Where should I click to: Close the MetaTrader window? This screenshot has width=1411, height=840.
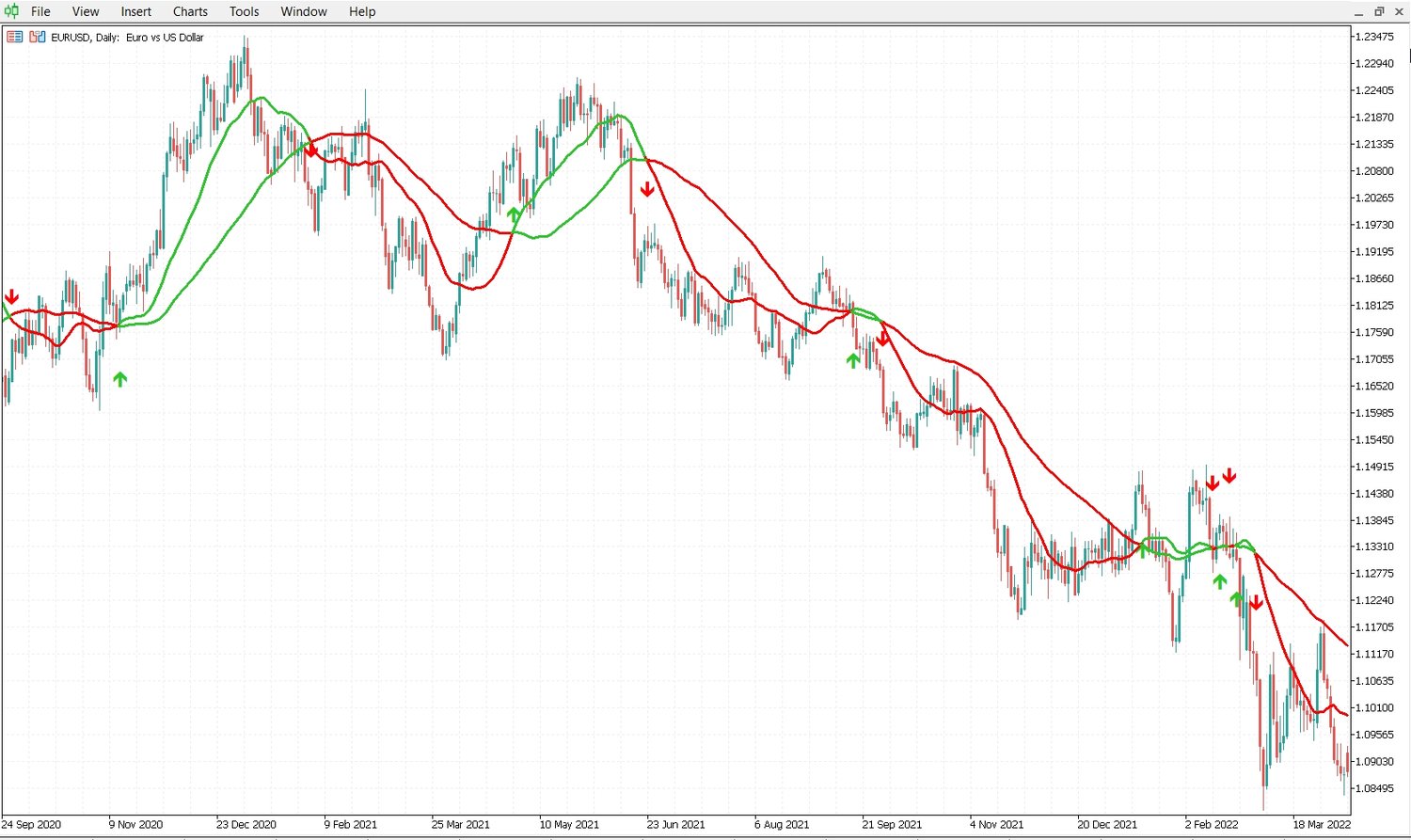1399,11
